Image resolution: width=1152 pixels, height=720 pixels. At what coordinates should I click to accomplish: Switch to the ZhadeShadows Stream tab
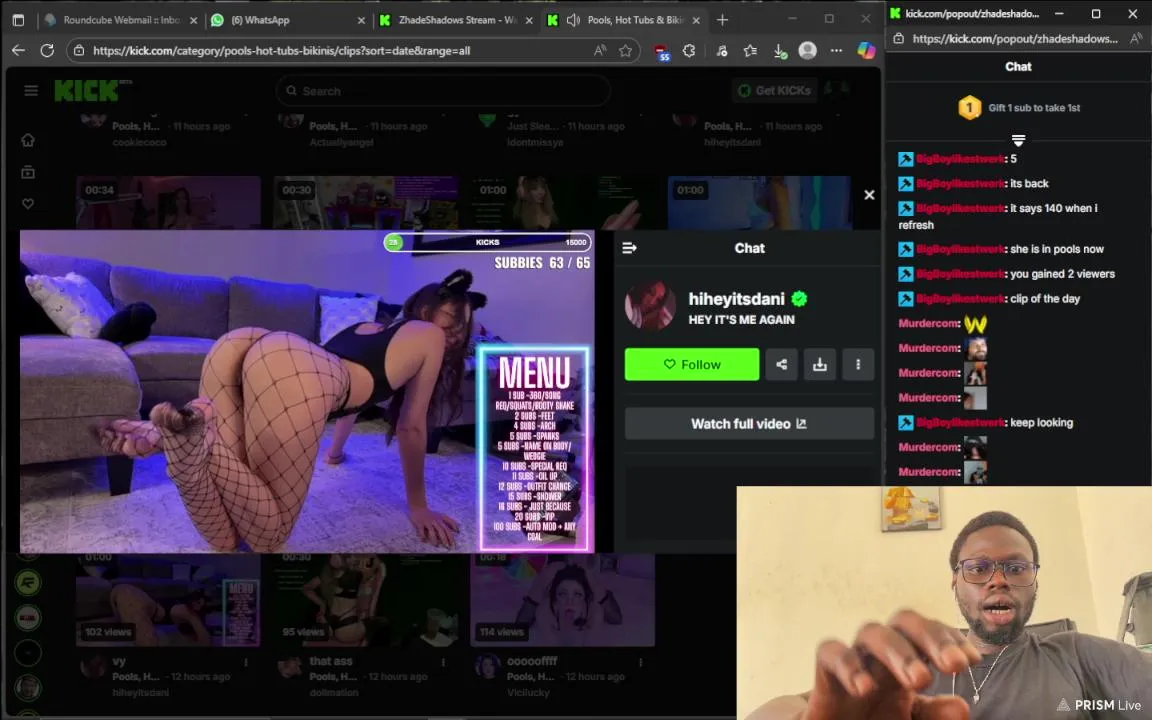457,20
